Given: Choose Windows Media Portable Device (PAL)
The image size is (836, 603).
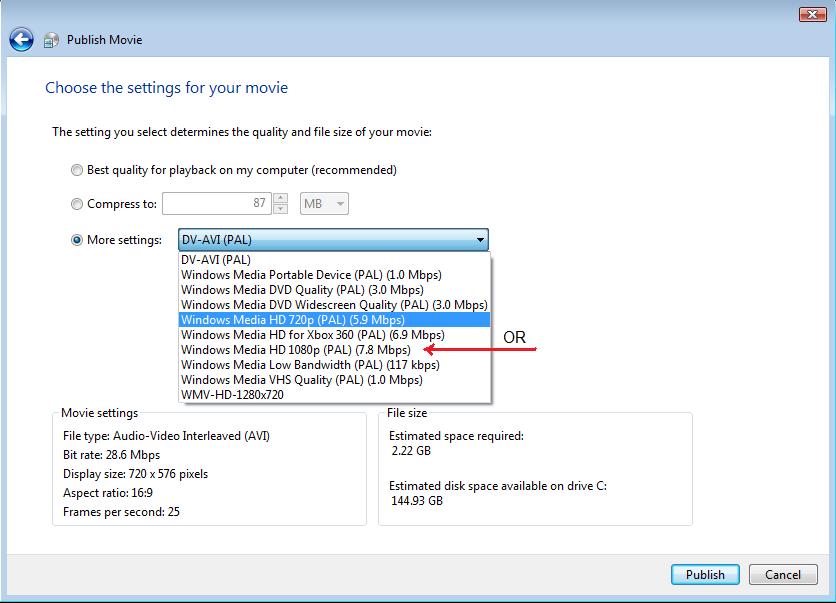Looking at the screenshot, I should 311,275.
